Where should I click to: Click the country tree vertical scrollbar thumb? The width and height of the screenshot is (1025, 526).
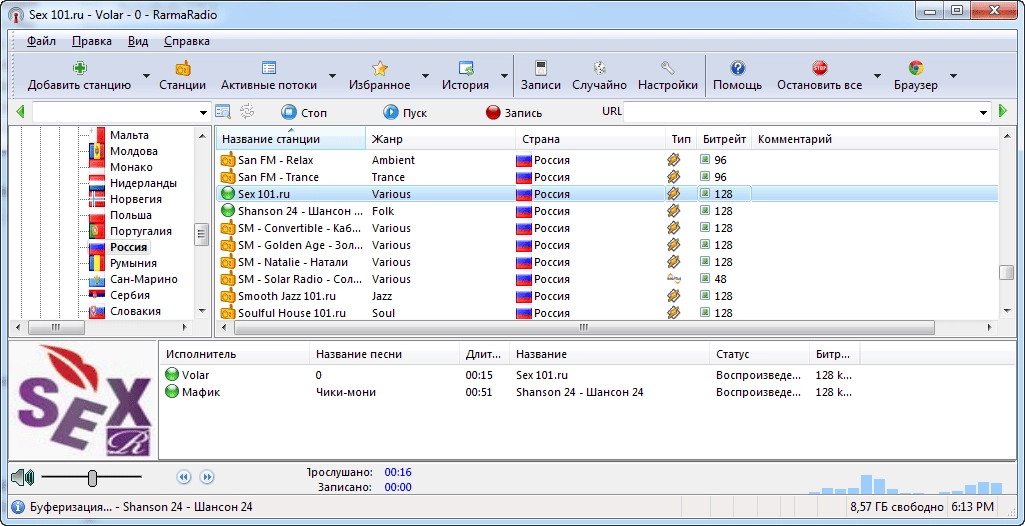201,234
